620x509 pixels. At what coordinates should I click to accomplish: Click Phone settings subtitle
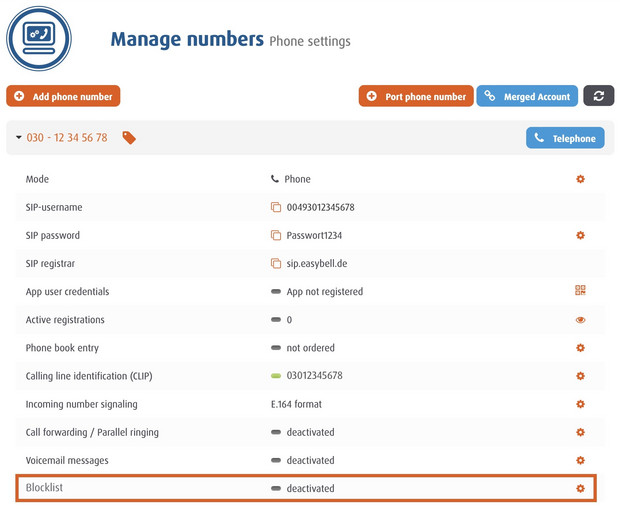310,41
